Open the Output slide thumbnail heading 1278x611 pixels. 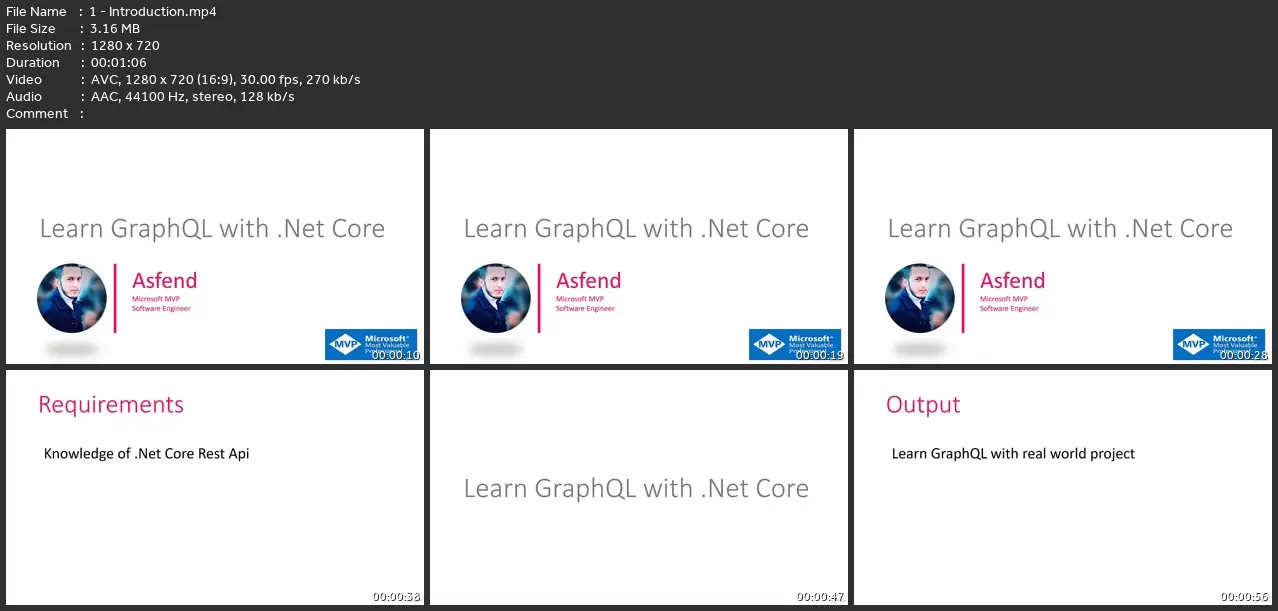pos(923,405)
